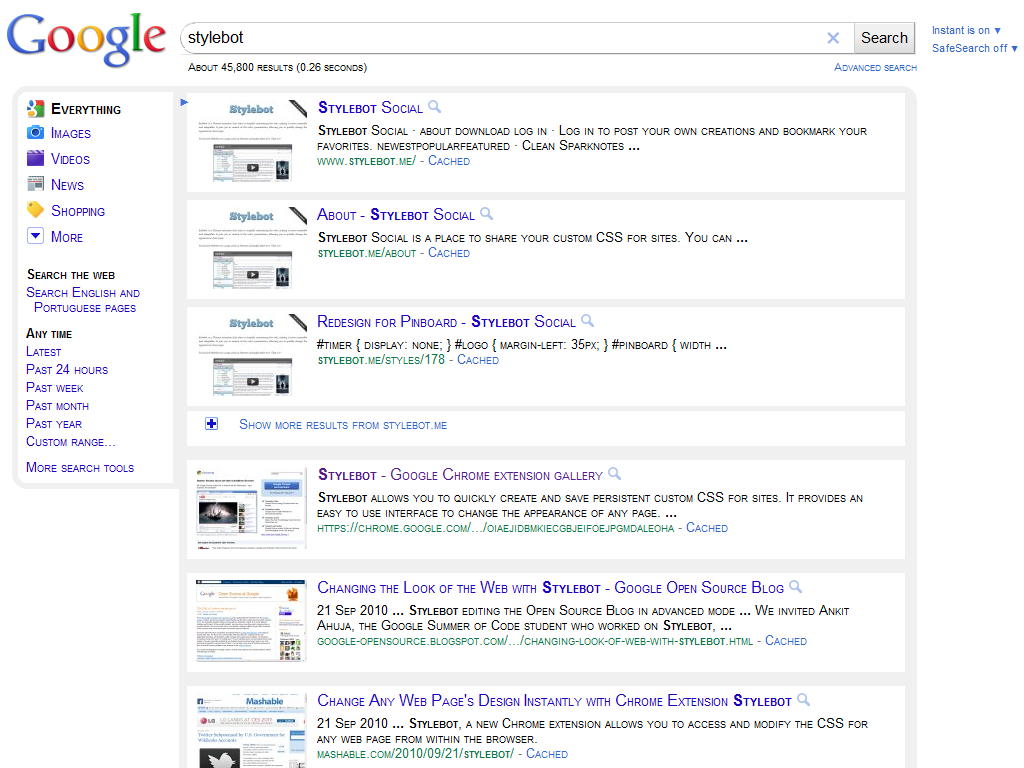Select the Everything search category
Screen dimensions: 1024x768
86,109
